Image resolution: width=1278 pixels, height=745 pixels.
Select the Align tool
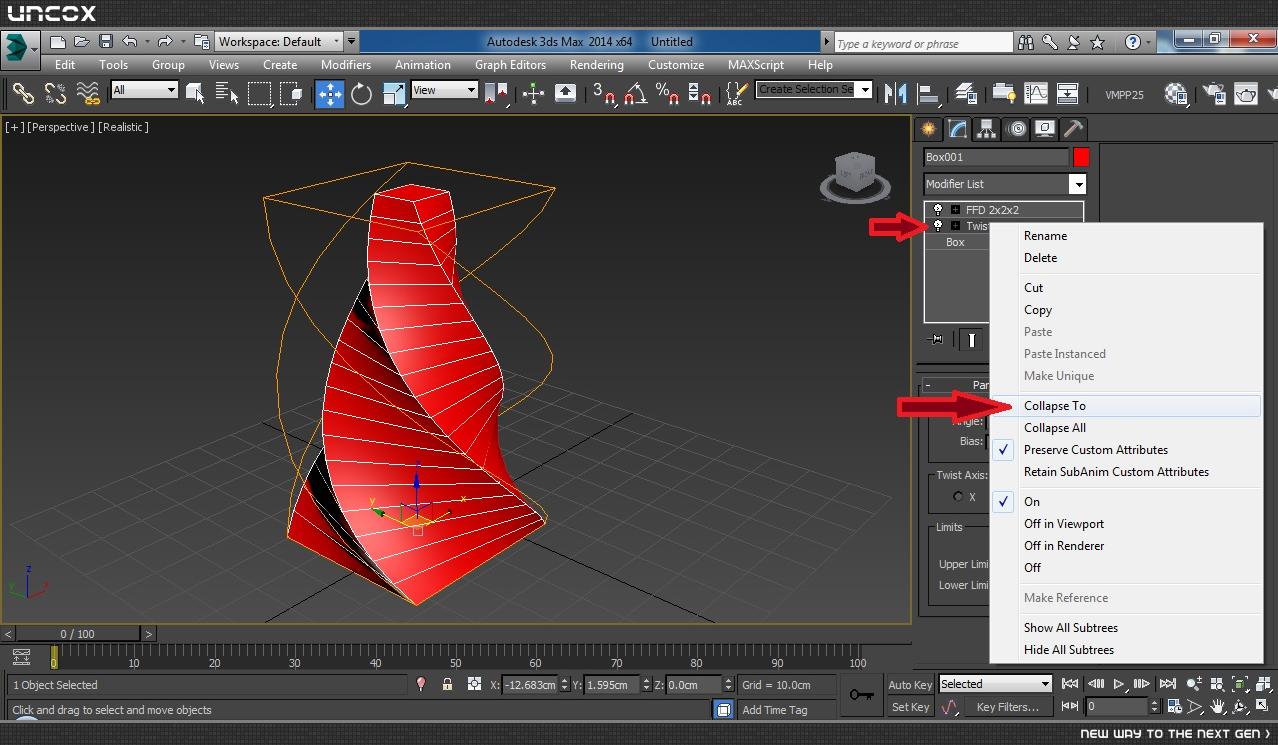(929, 94)
